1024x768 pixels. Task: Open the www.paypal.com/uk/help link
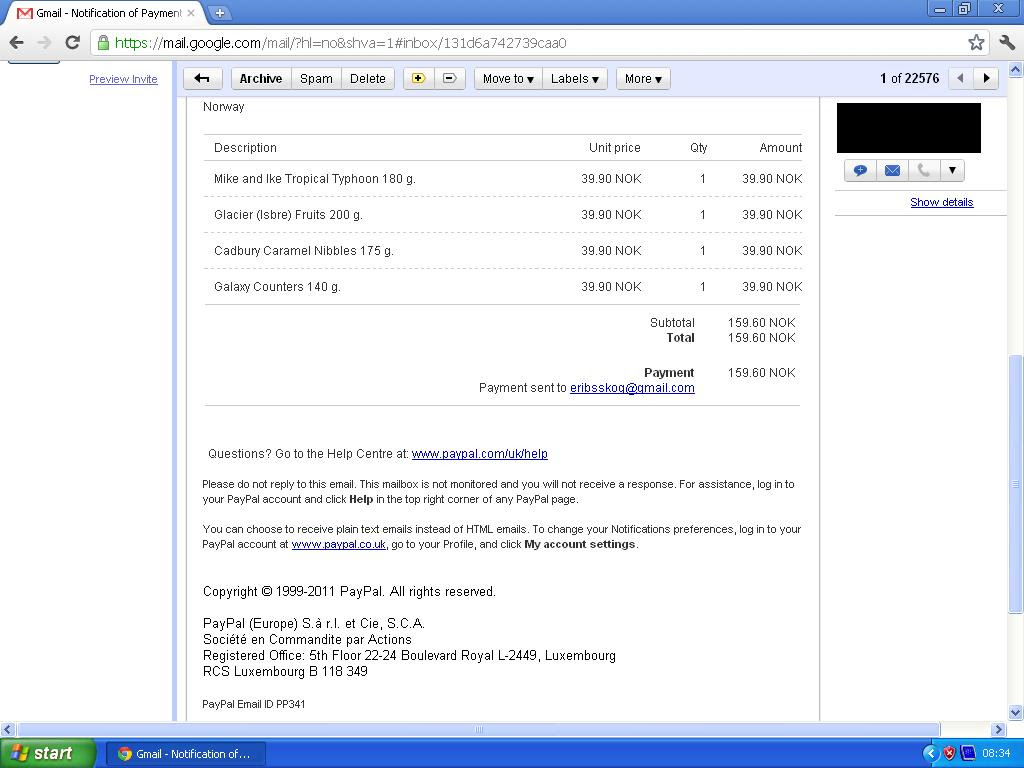point(479,454)
